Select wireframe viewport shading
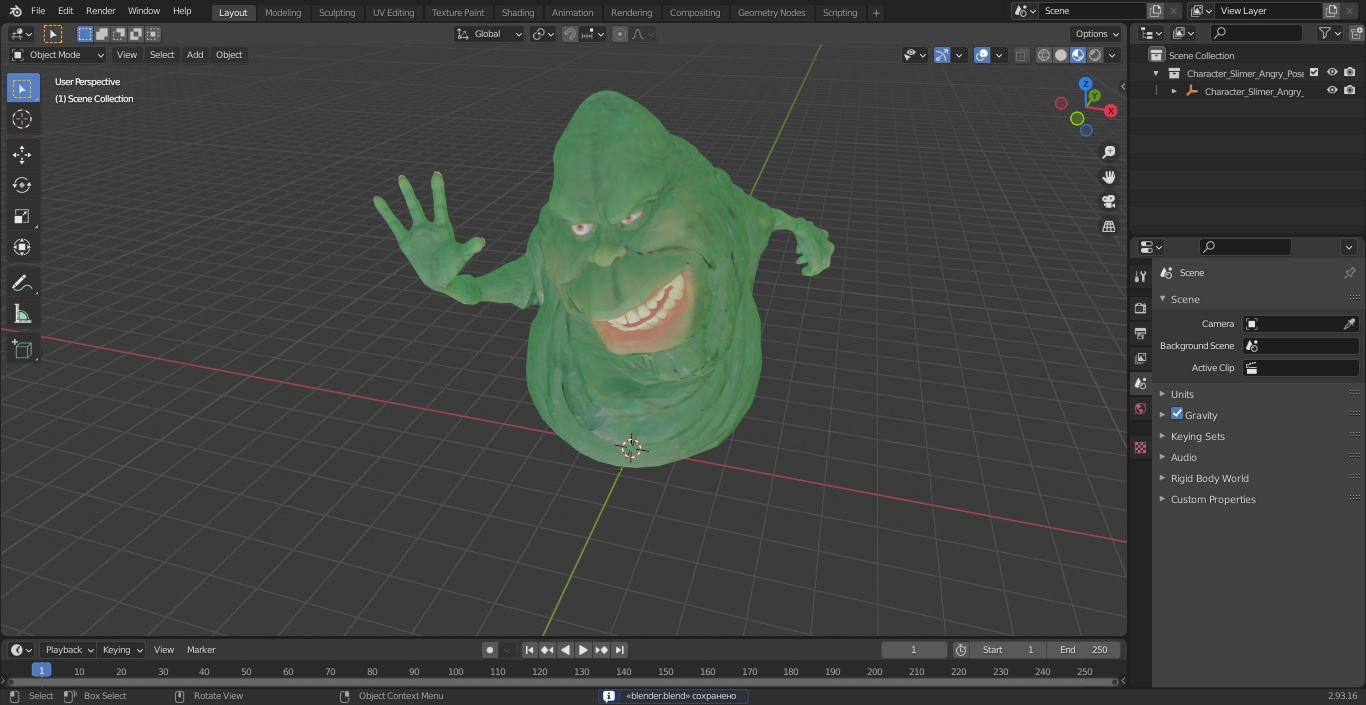The height and width of the screenshot is (705, 1366). click(x=1044, y=55)
